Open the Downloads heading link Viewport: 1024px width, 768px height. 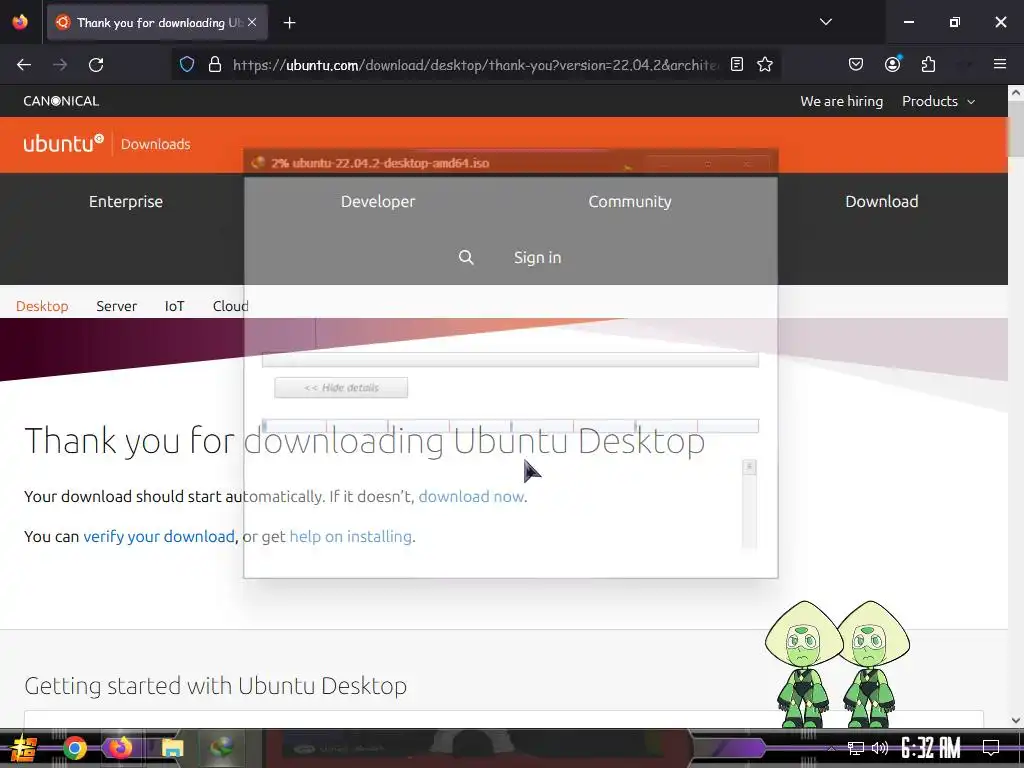pos(155,144)
